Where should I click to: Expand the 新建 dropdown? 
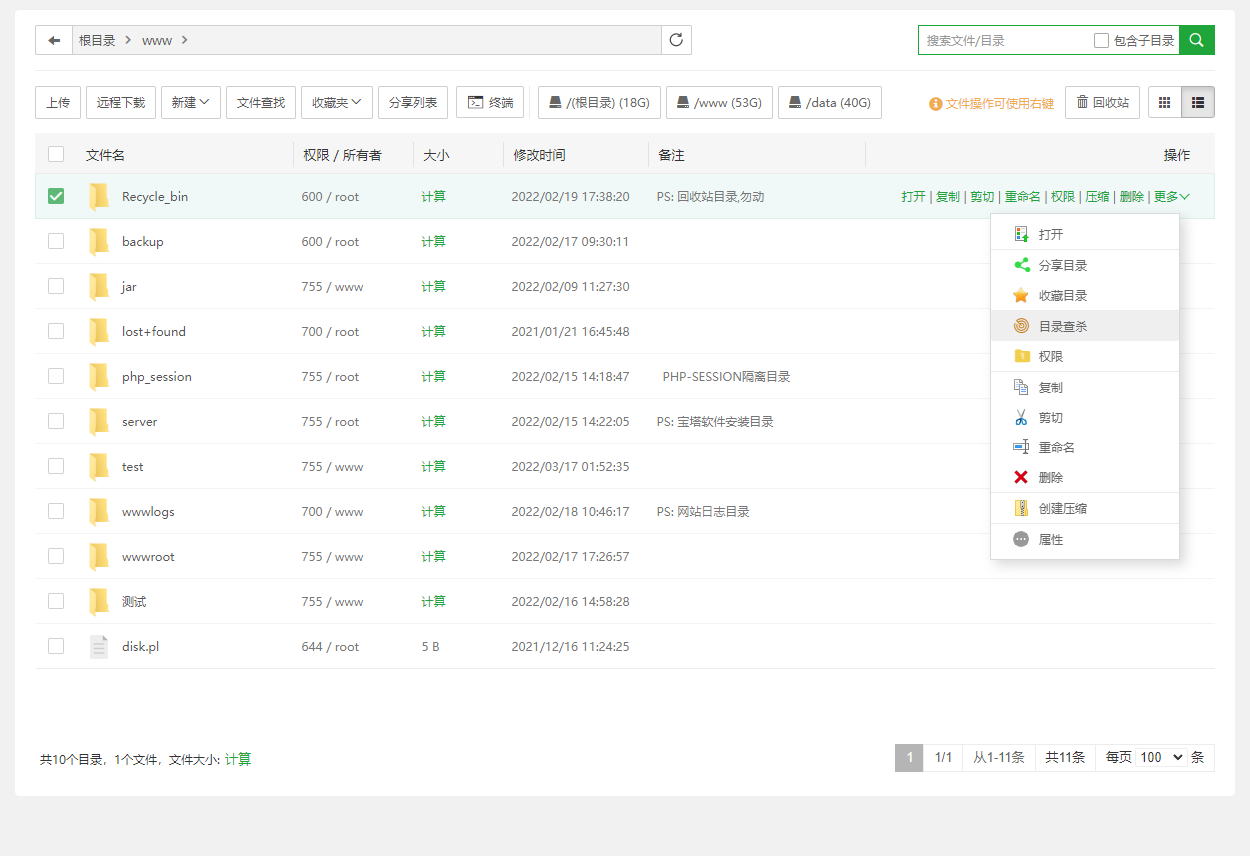pyautogui.click(x=190, y=102)
